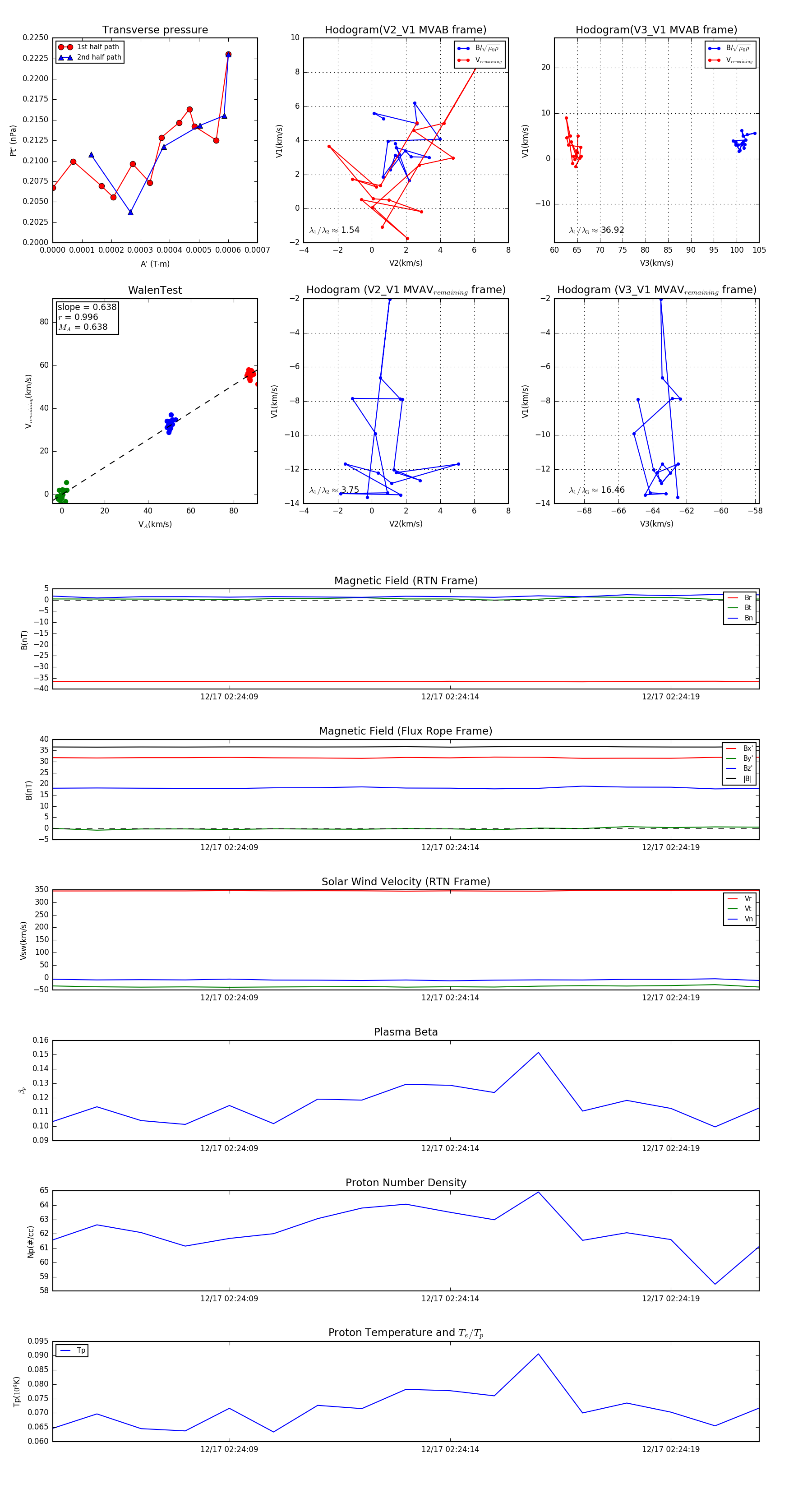Click the peak of the Plasma Beta curve
Image resolution: width=812 pixels, height=1489 pixels.
[538, 1052]
